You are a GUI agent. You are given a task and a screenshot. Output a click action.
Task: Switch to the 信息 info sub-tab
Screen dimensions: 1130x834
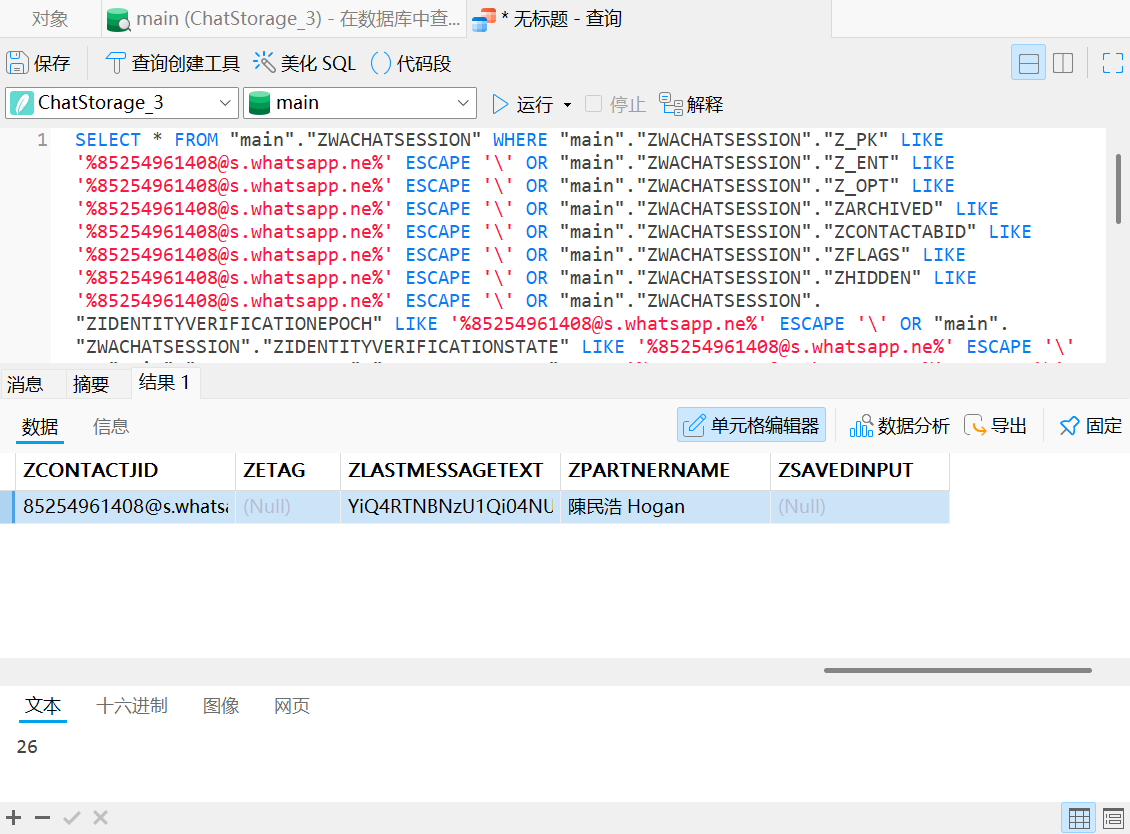click(111, 427)
